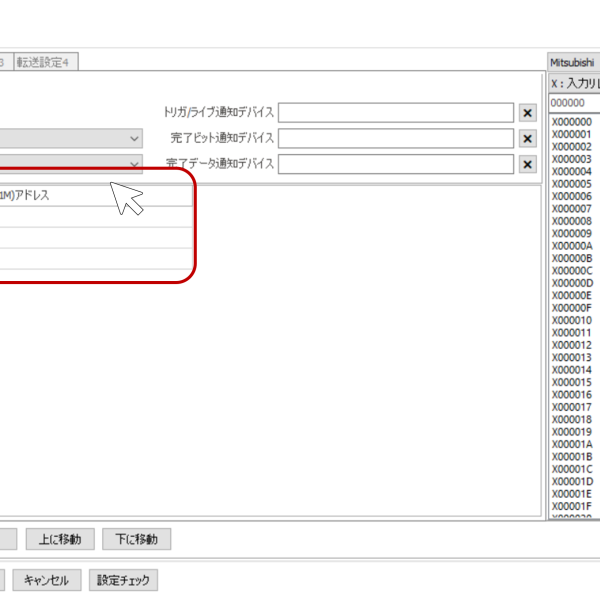Click the 完了データ通知デバイス input field
Viewport: 600px width, 600px height.
[396, 164]
